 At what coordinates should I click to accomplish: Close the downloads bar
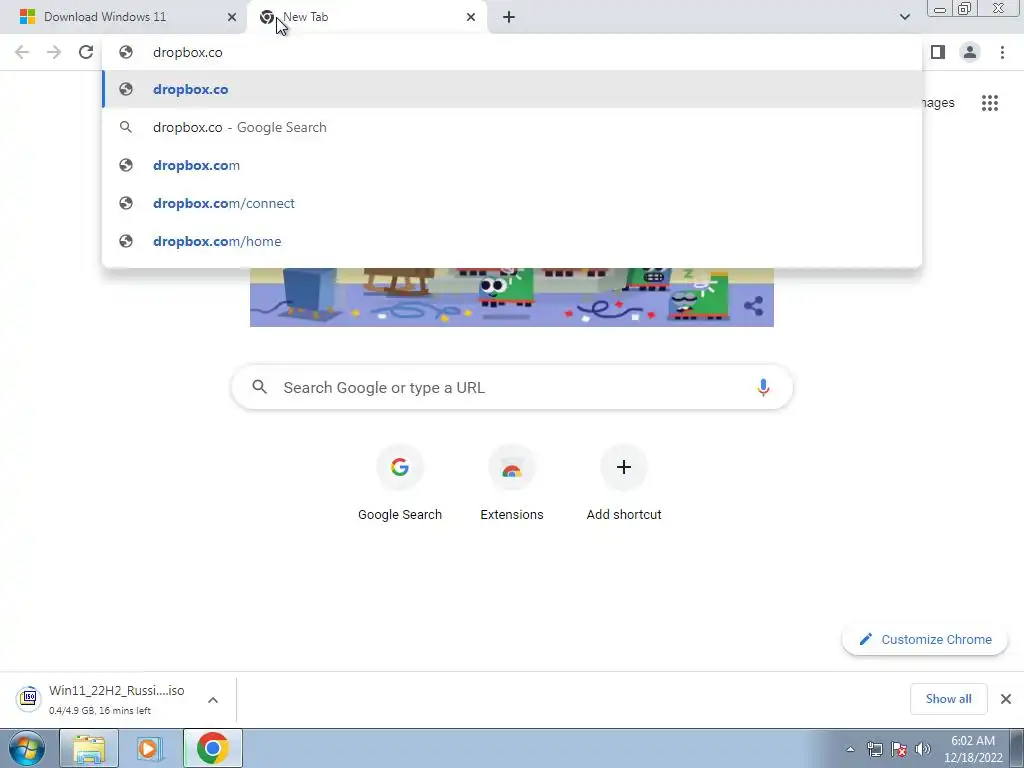(1006, 699)
